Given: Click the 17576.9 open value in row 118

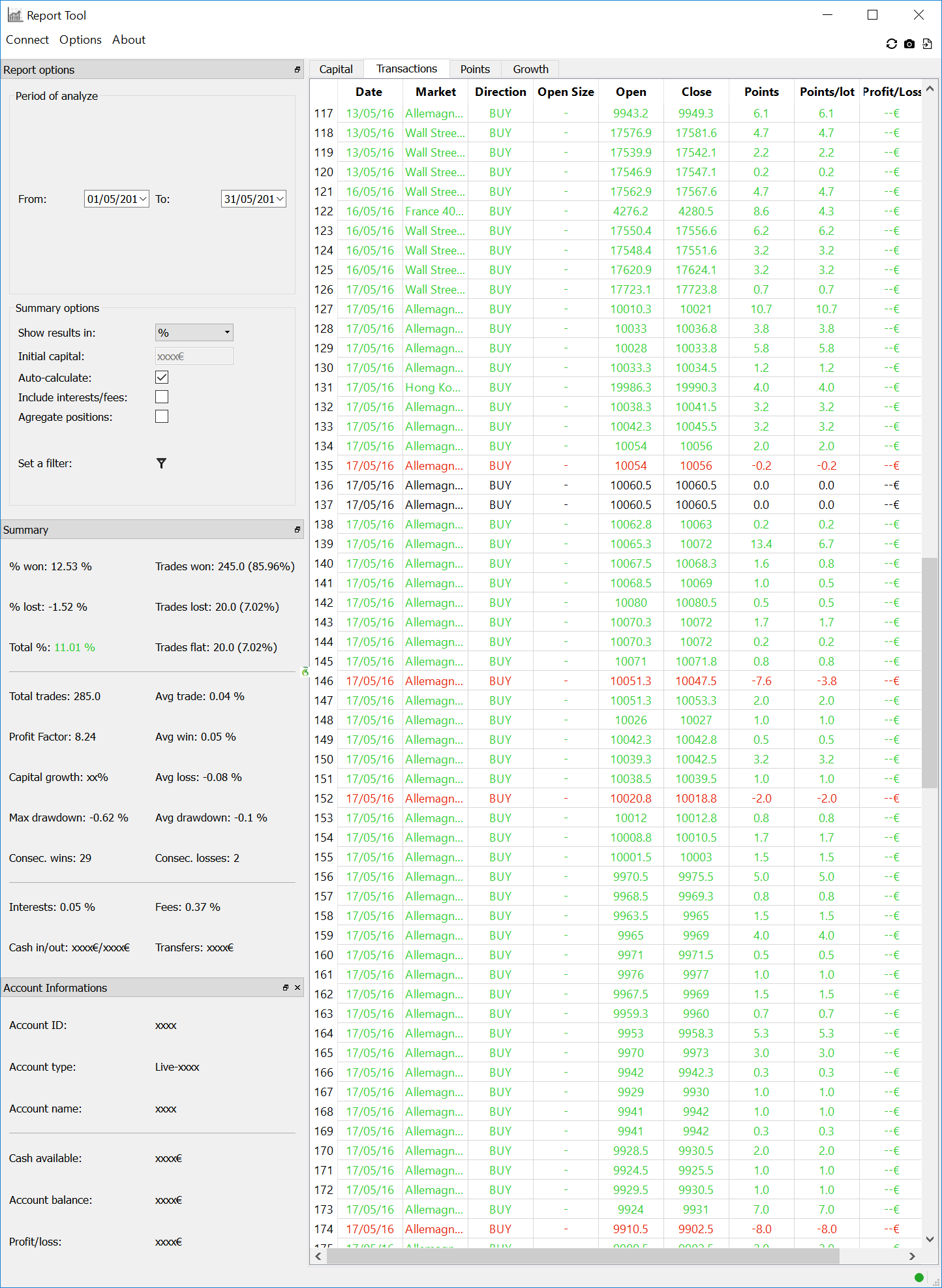Looking at the screenshot, I should tap(631, 133).
